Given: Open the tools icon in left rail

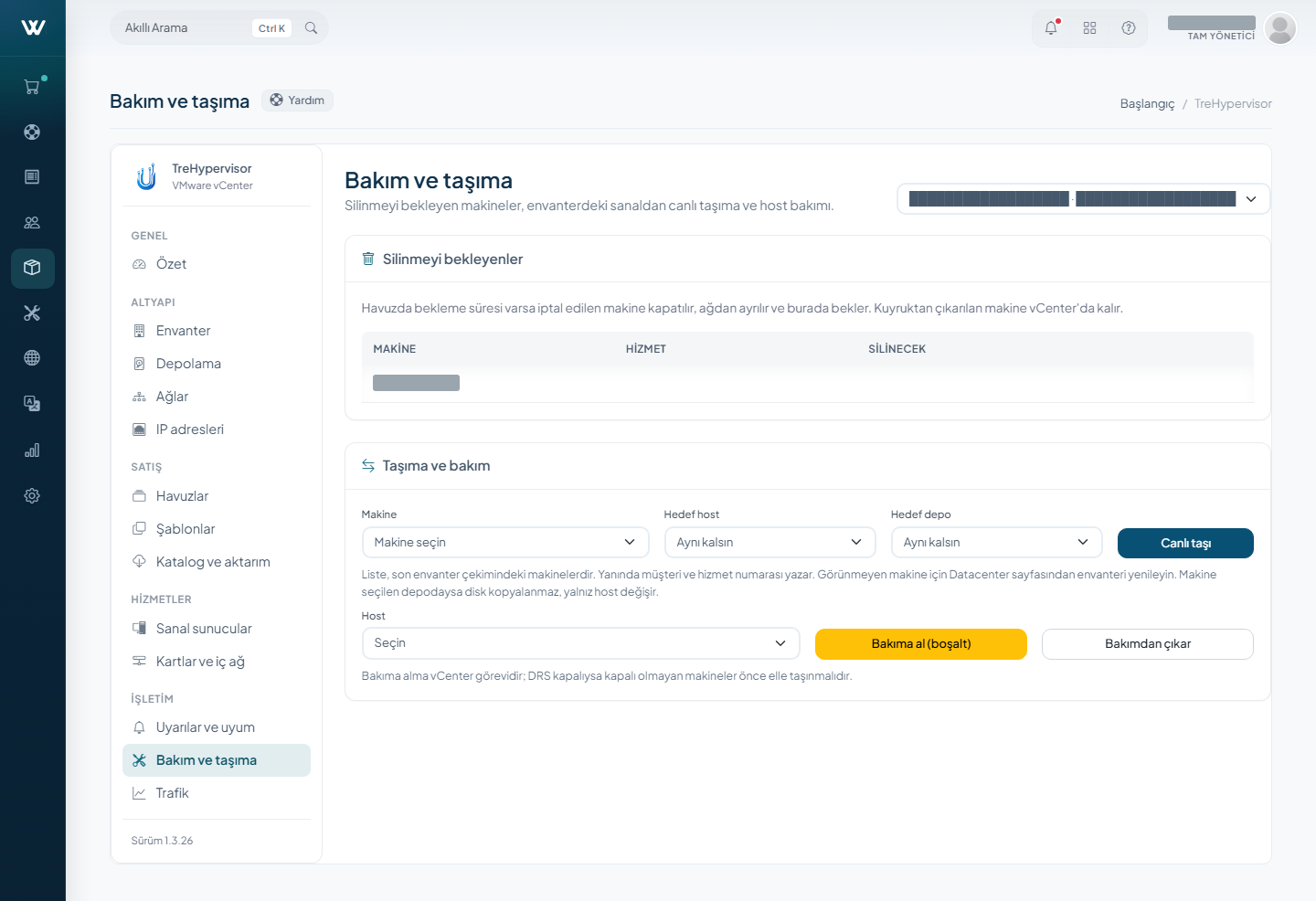Looking at the screenshot, I should [x=32, y=313].
